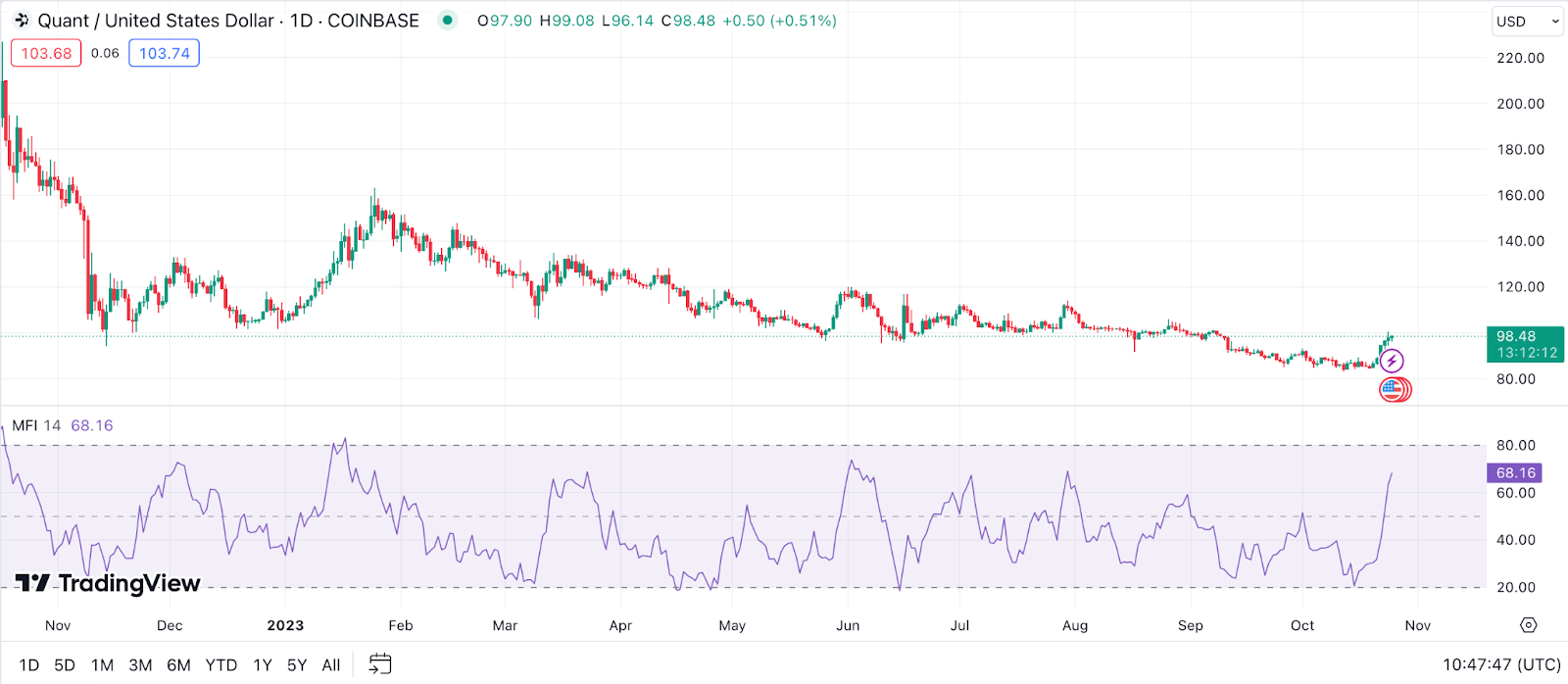Click the MFI 80.00 axis level label
The image size is (1568, 684).
pyautogui.click(x=1516, y=445)
